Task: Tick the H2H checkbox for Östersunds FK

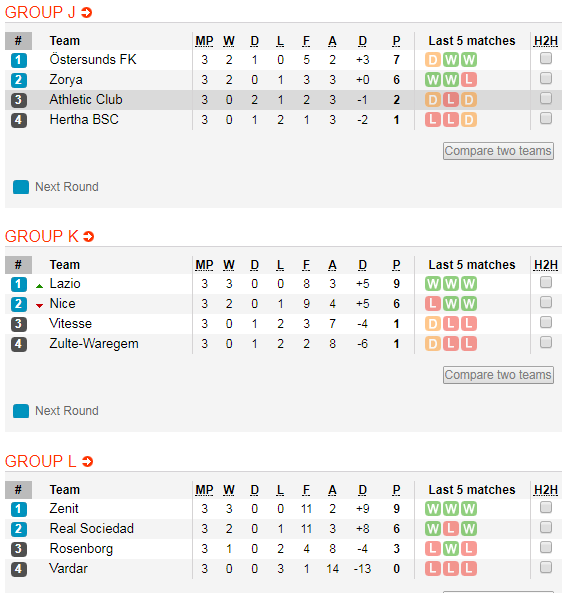Action: click(546, 58)
